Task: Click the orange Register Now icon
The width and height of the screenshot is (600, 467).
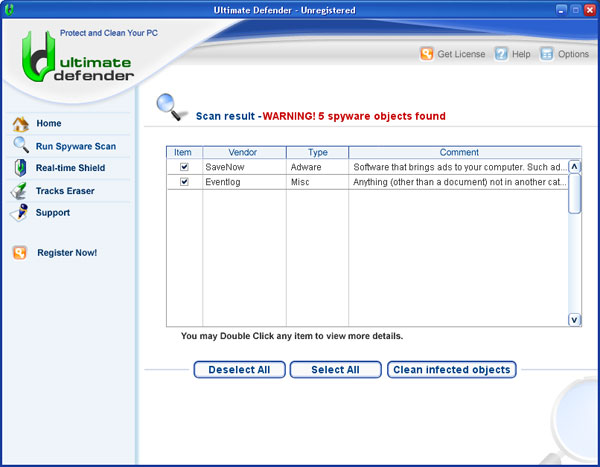Action: tap(20, 253)
